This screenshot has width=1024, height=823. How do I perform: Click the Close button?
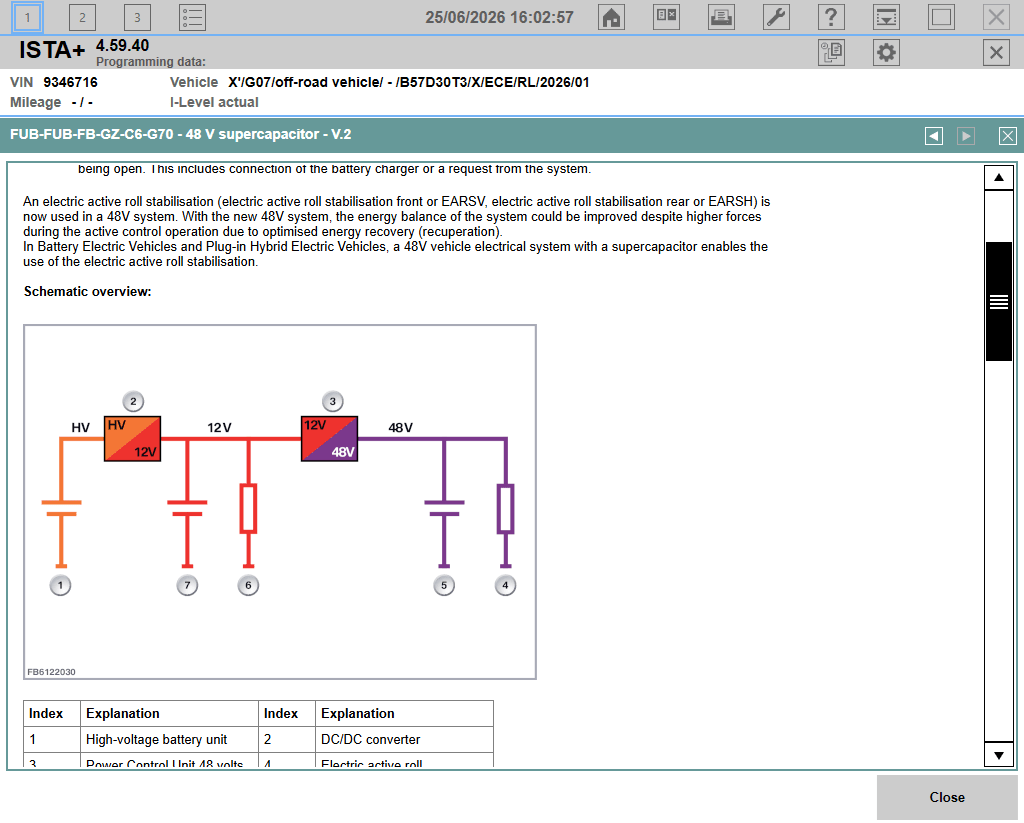coord(947,798)
